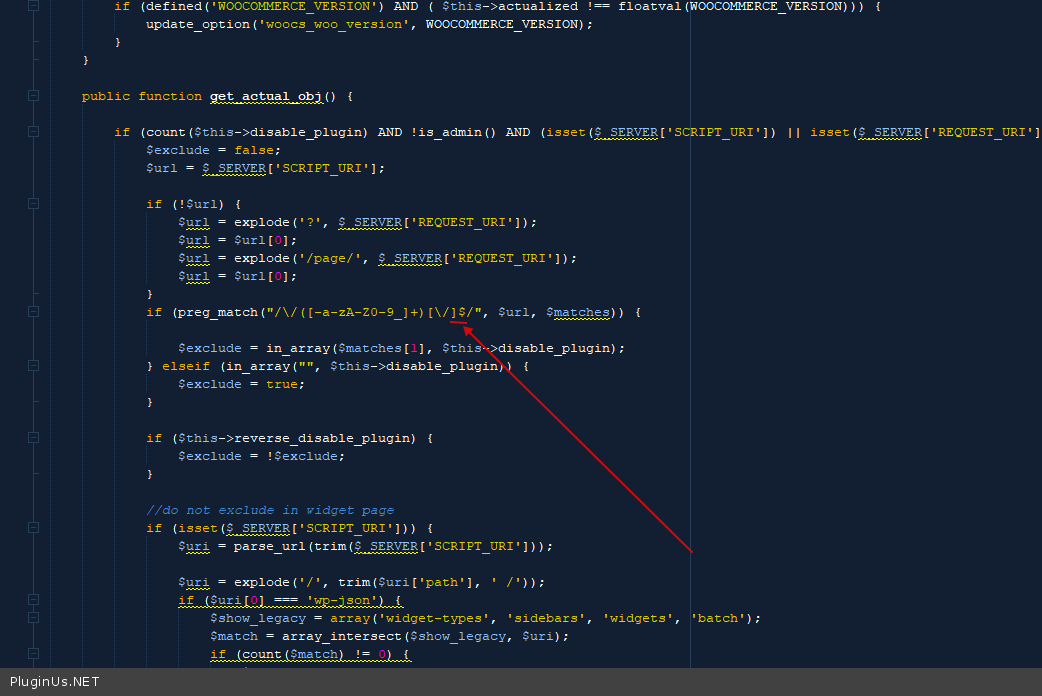This screenshot has width=1042, height=696.
Task: Collapse the elseif in_array block
Action: click(x=33, y=366)
